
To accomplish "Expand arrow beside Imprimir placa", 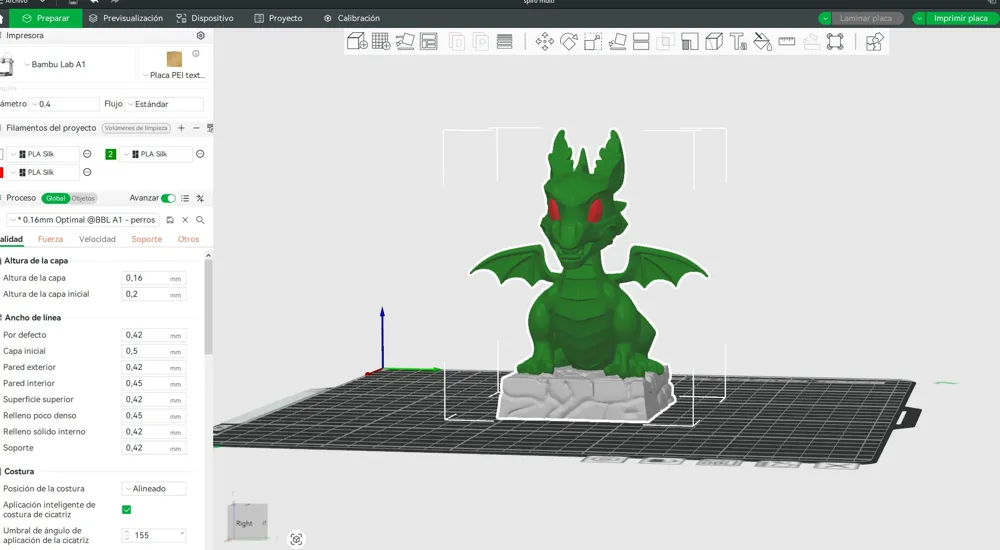I will [x=919, y=19].
